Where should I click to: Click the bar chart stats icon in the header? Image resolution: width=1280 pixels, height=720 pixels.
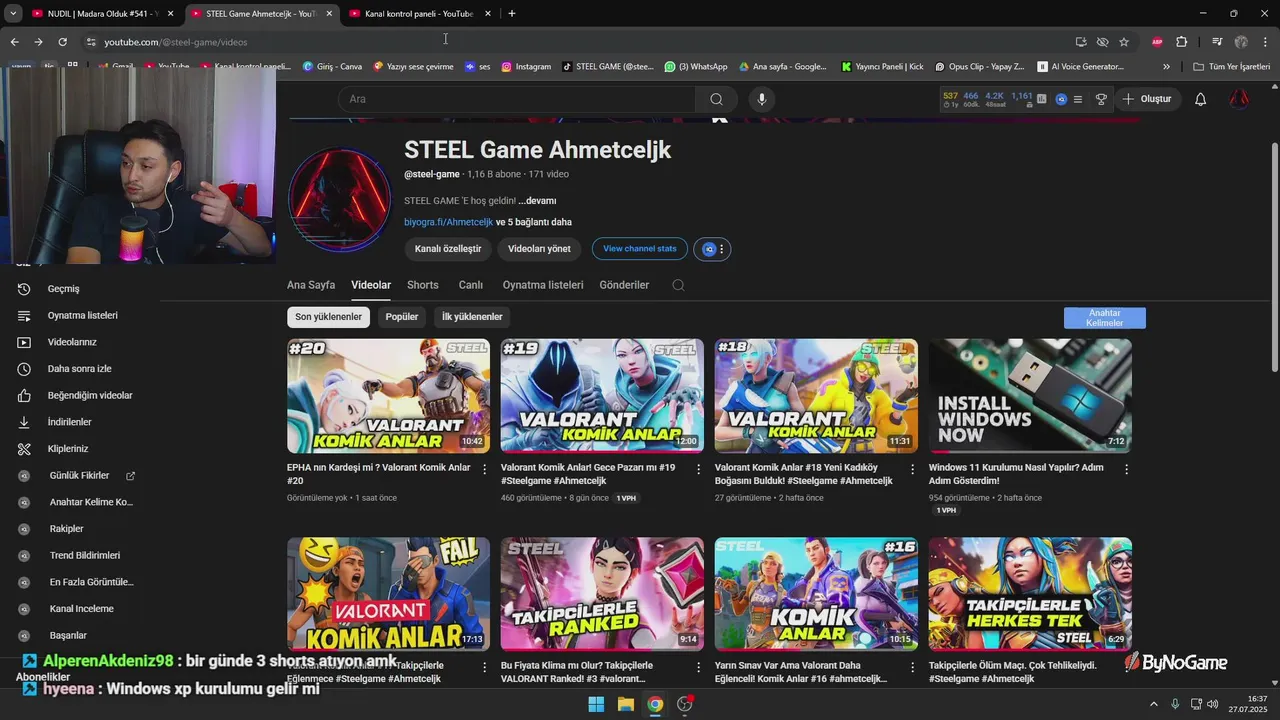(1042, 99)
